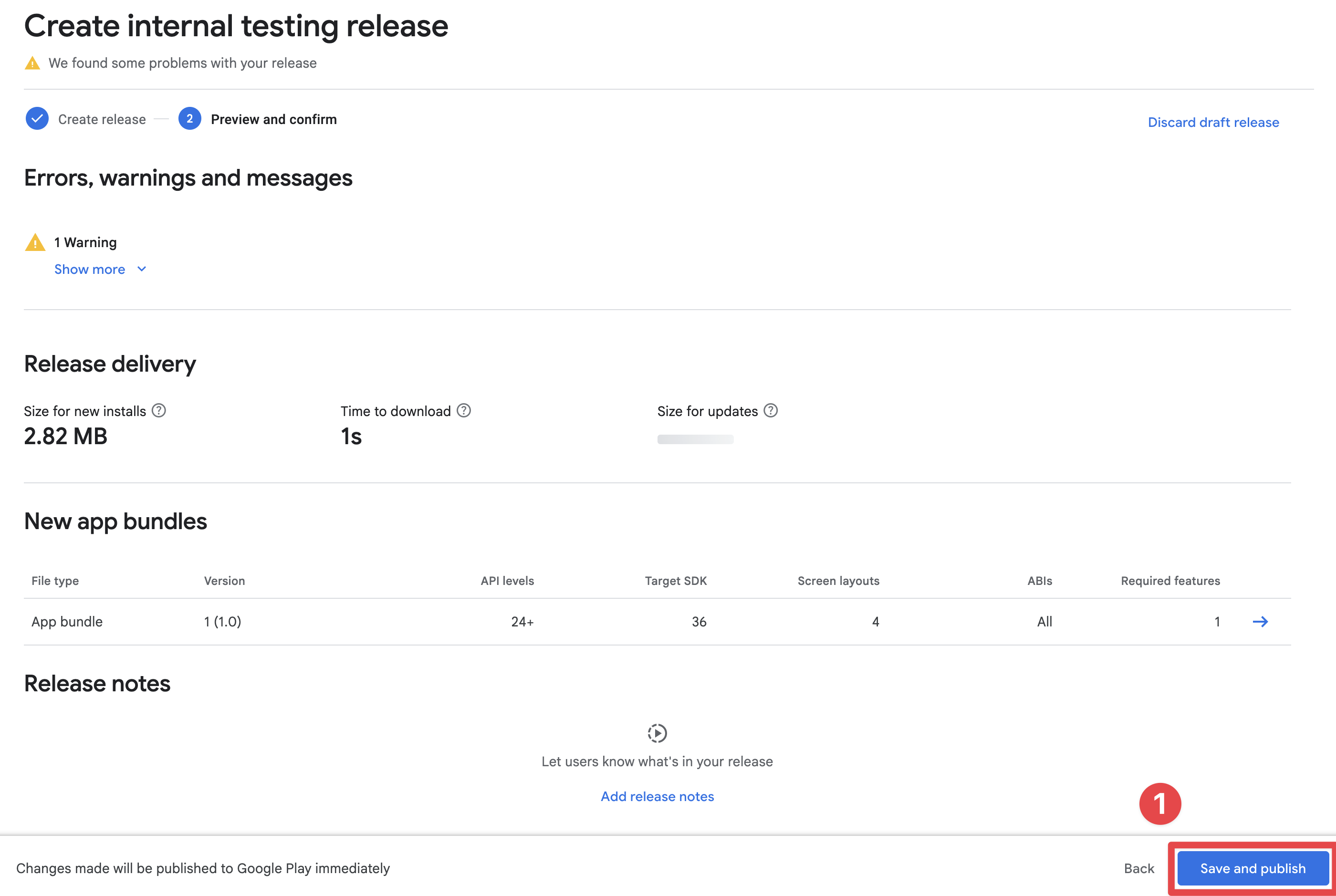Expand Show more under the warning
The width and height of the screenshot is (1336, 896).
90,269
